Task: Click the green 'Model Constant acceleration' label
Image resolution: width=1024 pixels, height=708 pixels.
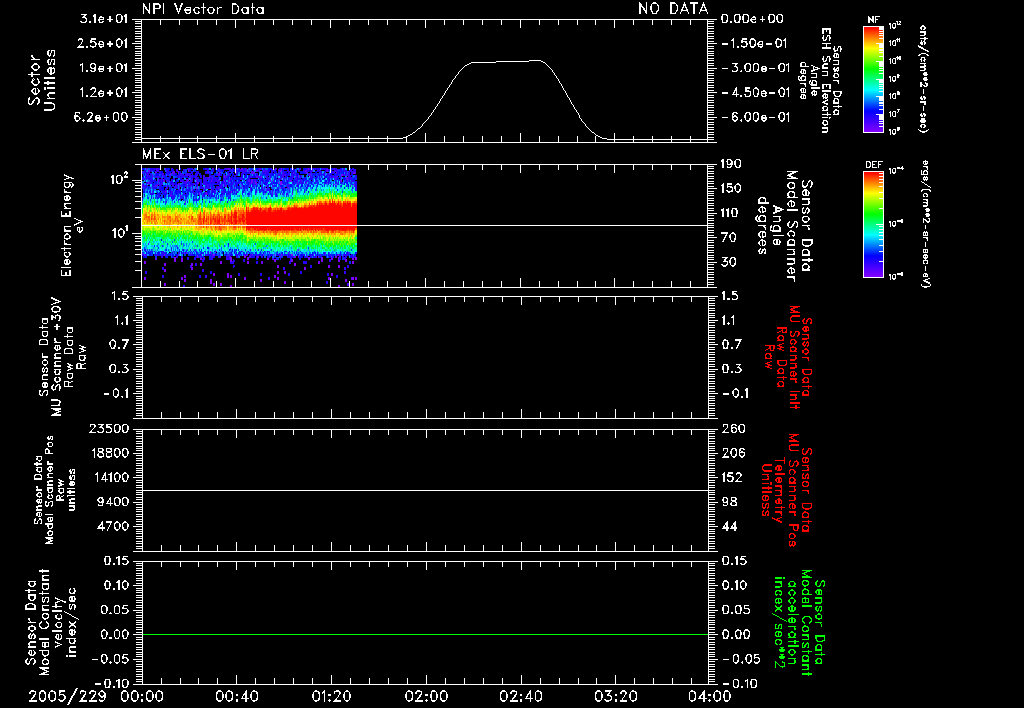Action: coord(799,622)
